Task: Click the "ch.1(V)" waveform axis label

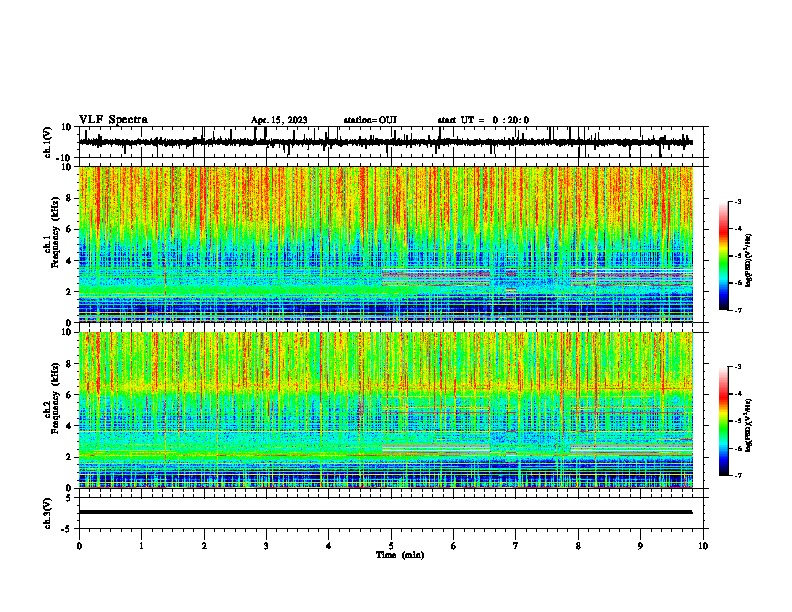Action: click(x=48, y=142)
